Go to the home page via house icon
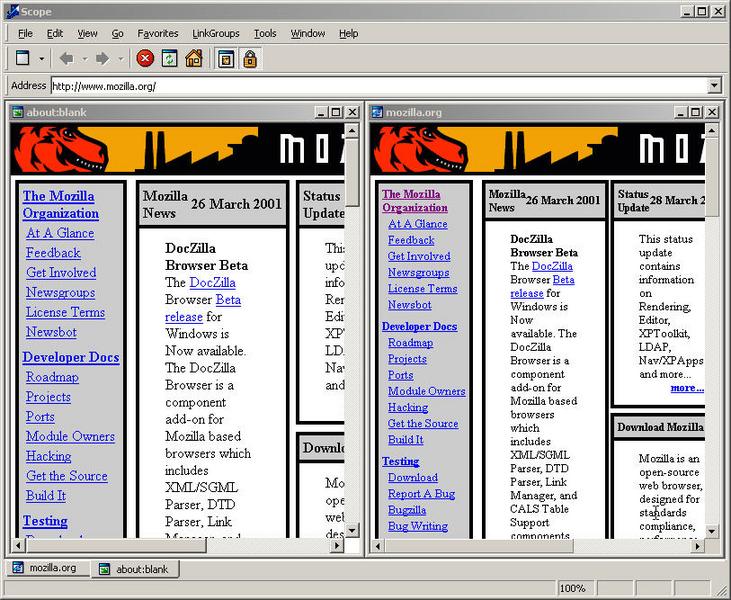Viewport: 731px width, 600px height. point(194,59)
